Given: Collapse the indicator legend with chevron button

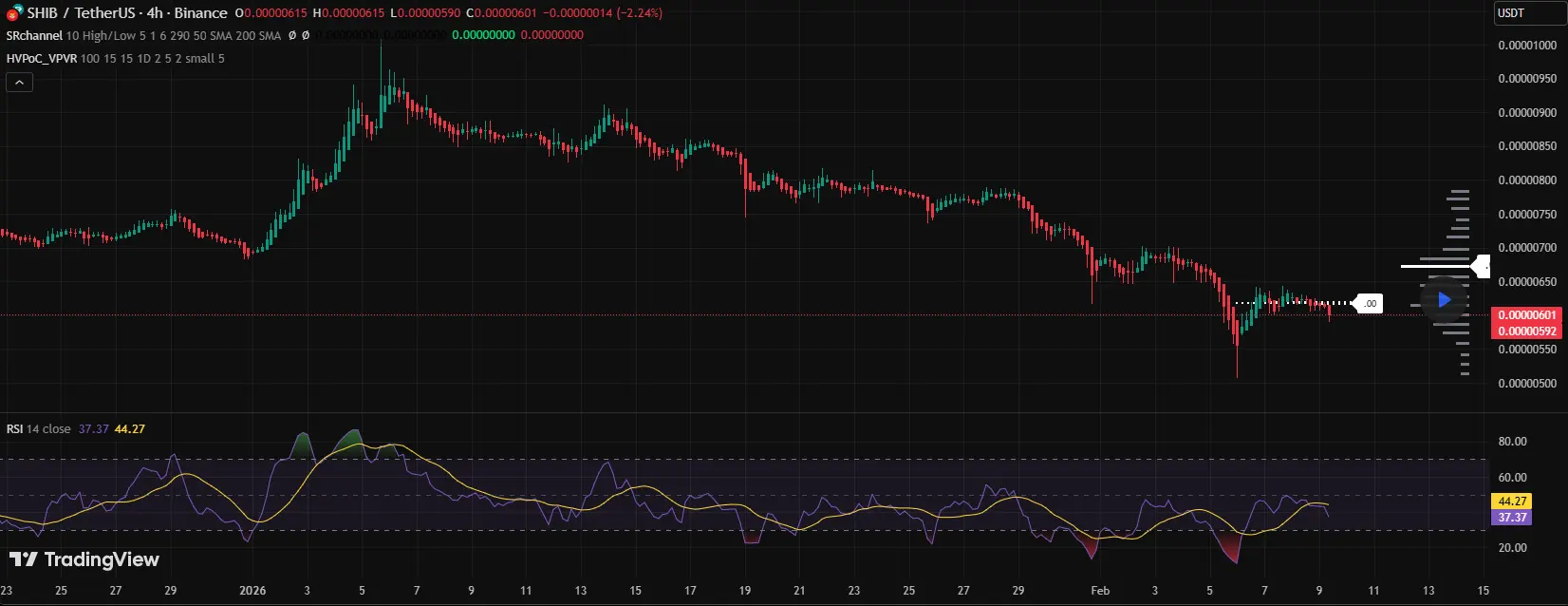Looking at the screenshot, I should (x=19, y=83).
